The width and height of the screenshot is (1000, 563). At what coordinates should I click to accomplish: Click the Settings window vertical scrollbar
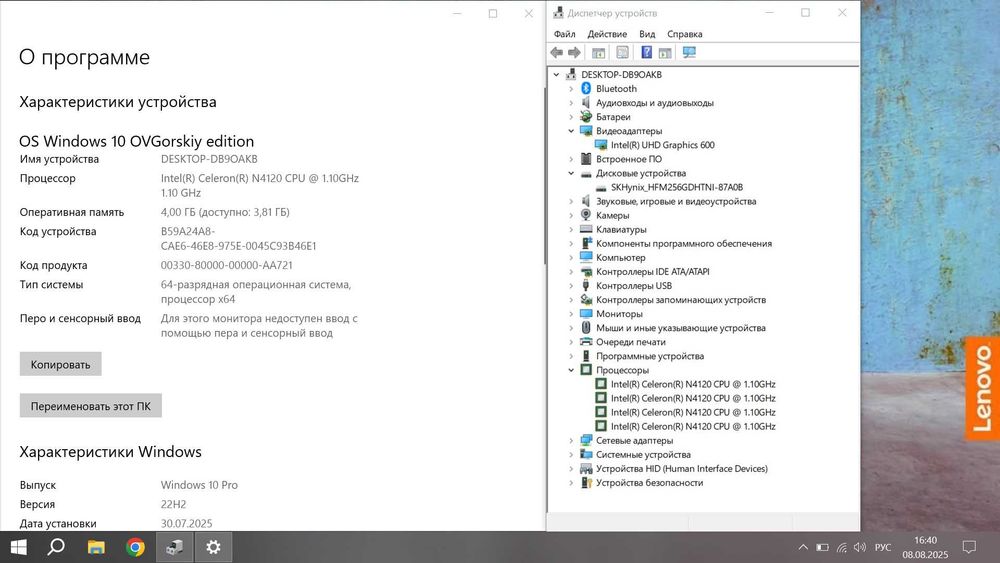(545, 175)
